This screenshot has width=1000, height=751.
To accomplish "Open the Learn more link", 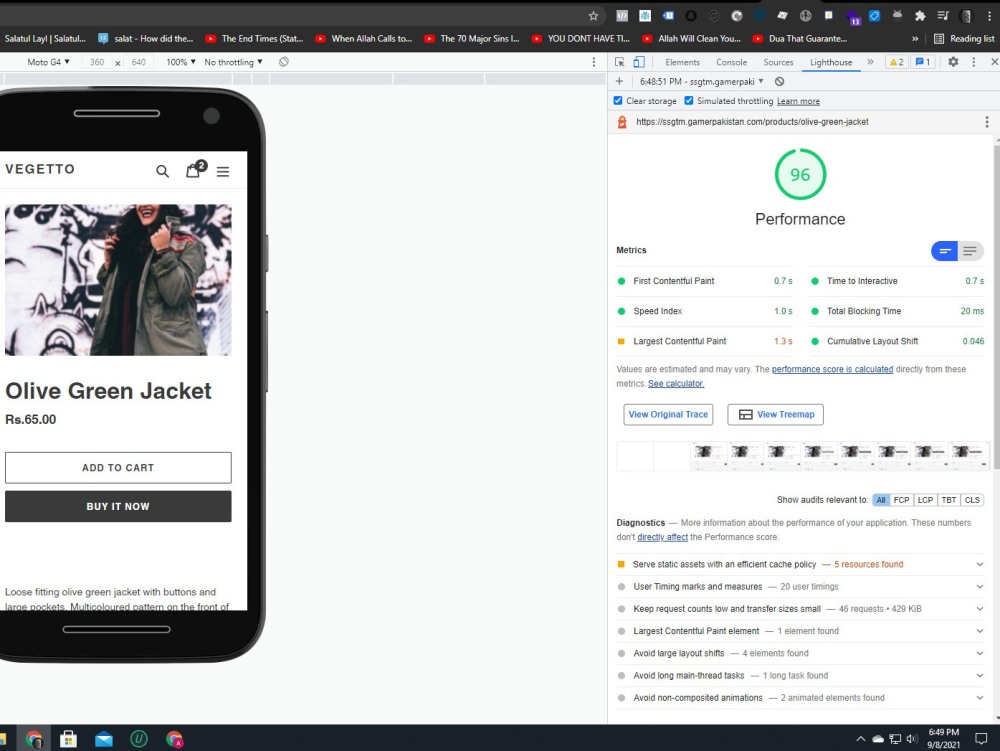I will tap(798, 101).
